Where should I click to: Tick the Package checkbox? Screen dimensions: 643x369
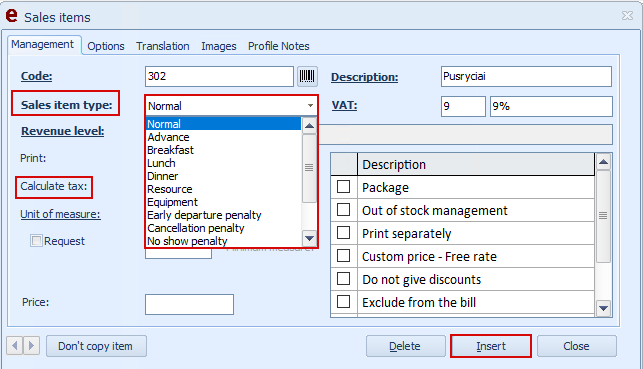coord(343,187)
